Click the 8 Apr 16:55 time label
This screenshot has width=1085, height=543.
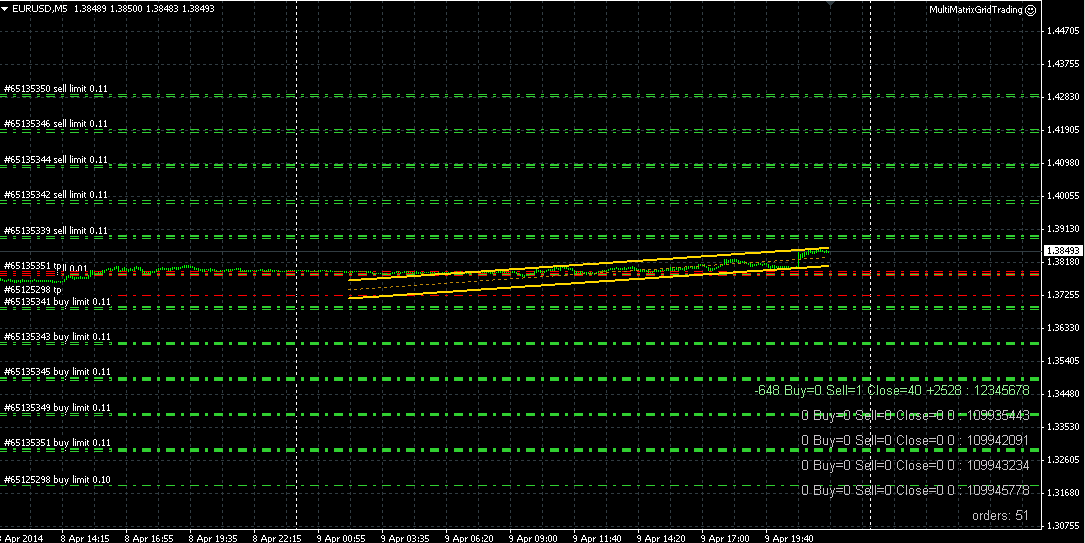pos(149,537)
